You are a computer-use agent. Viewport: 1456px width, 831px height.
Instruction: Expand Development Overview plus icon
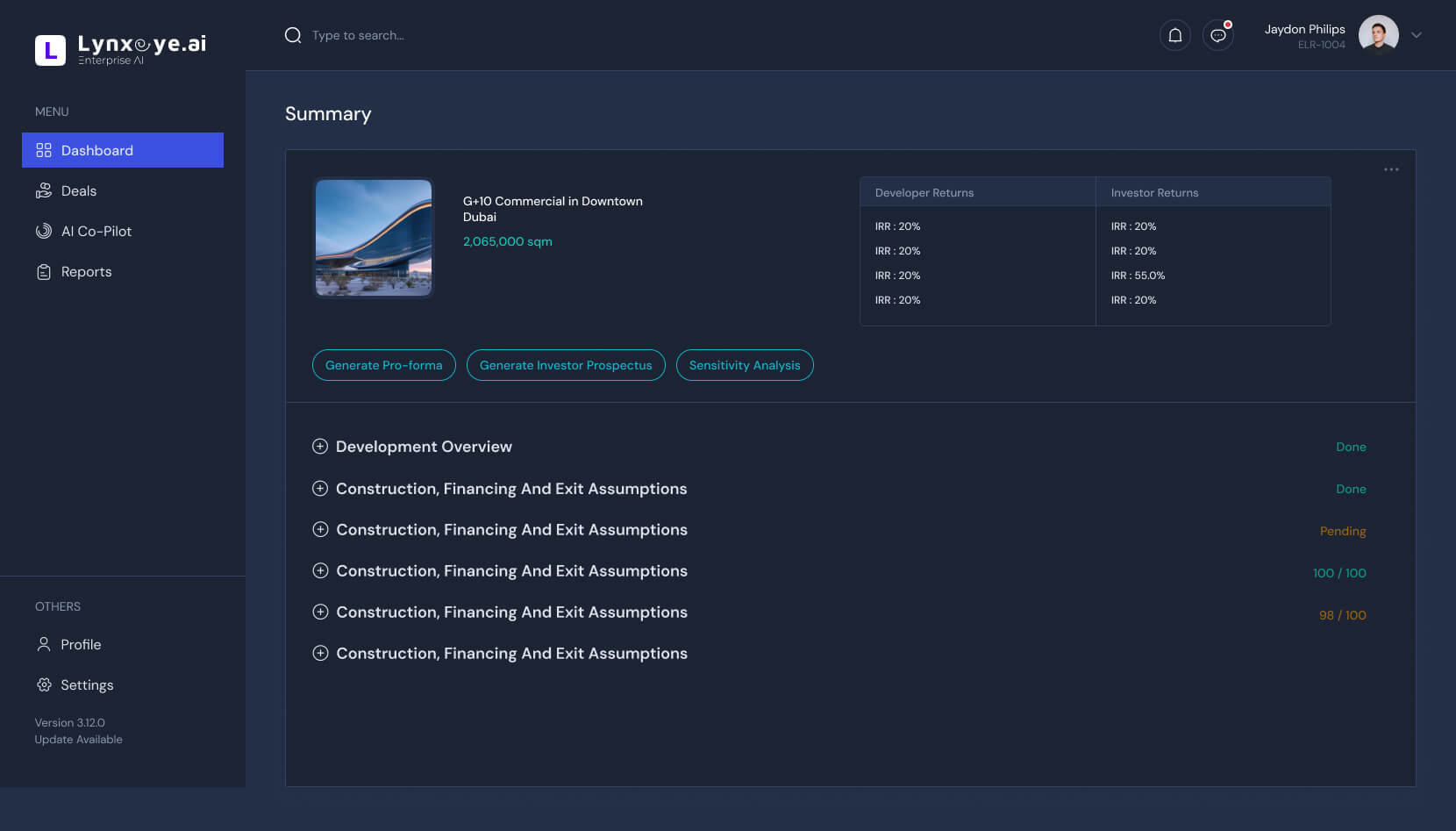[320, 447]
